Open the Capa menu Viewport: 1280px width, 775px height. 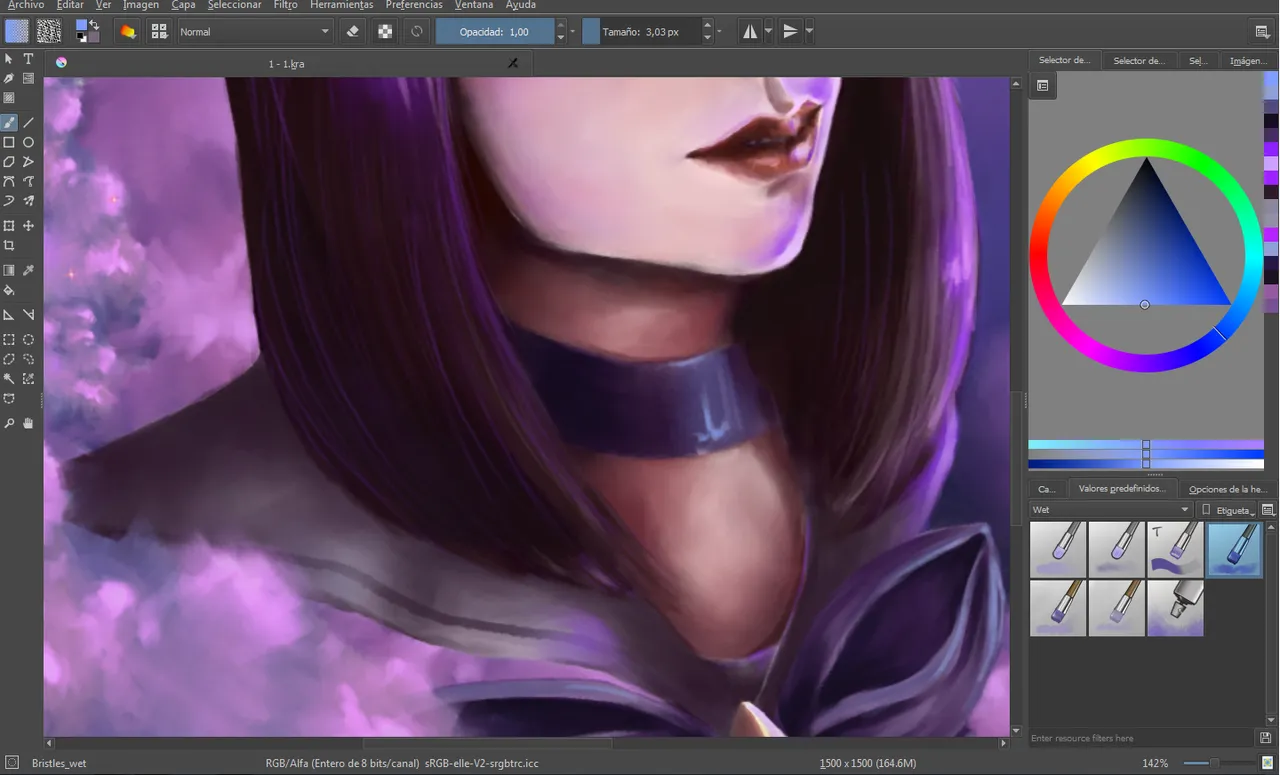click(183, 5)
